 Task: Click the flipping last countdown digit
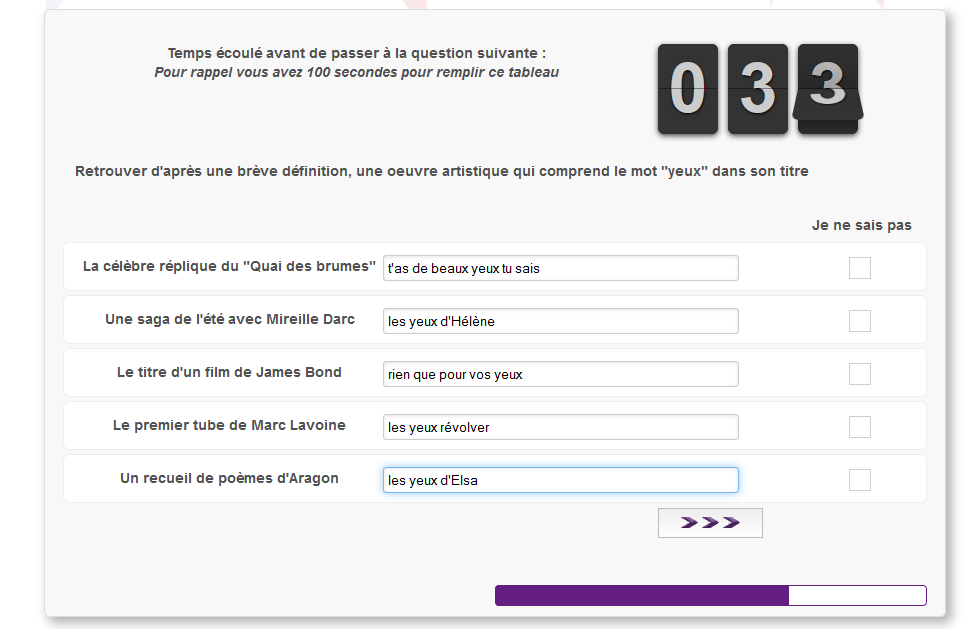[x=827, y=89]
